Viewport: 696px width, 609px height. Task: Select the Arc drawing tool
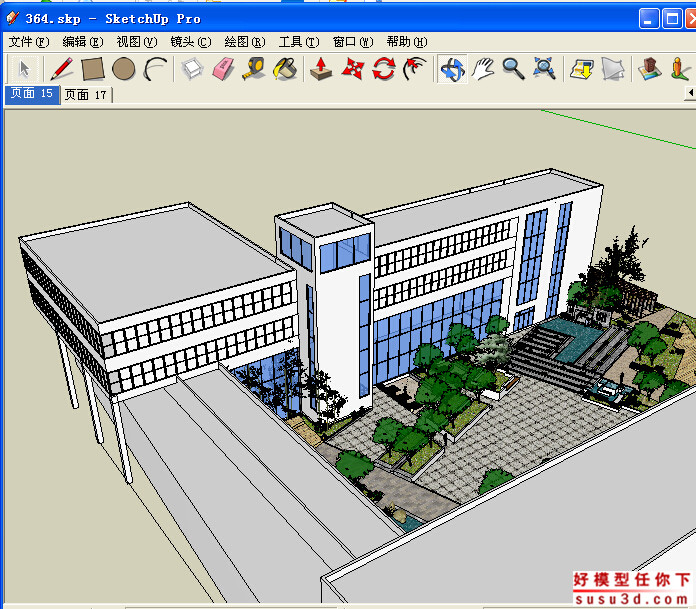[x=155, y=69]
